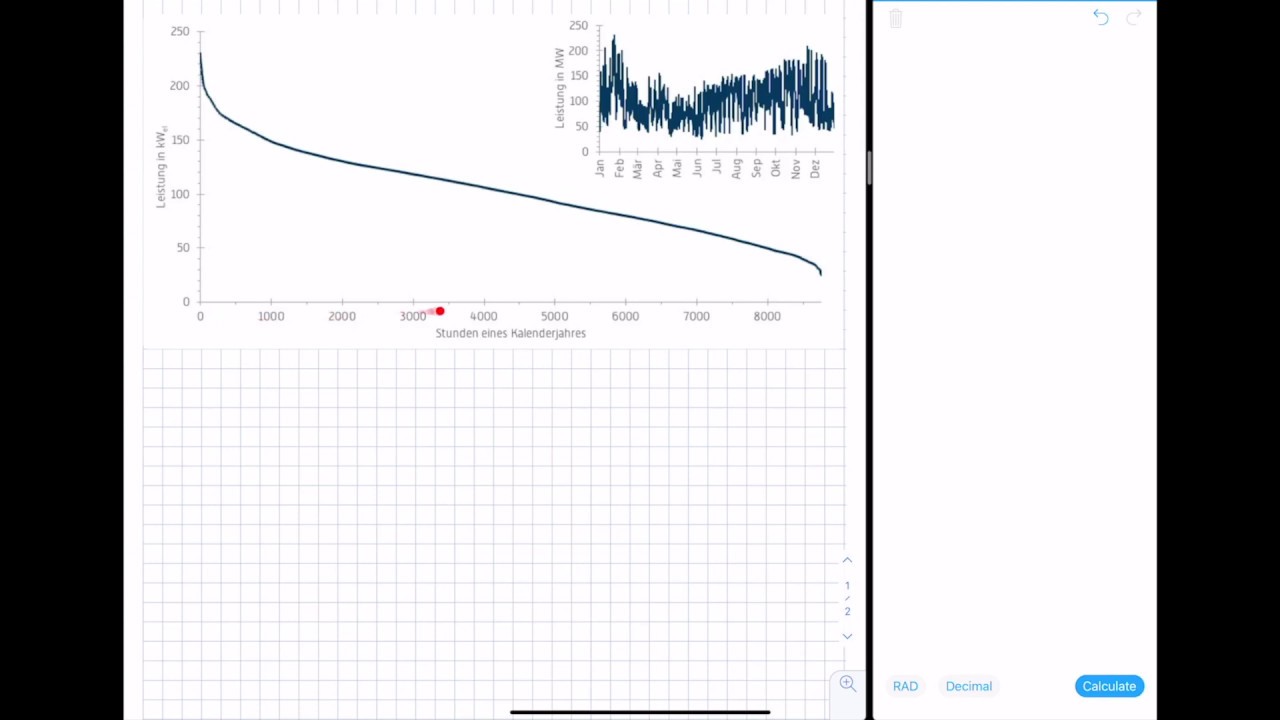
Task: Click the main chart y-axis tick "200"
Action: click(179, 86)
